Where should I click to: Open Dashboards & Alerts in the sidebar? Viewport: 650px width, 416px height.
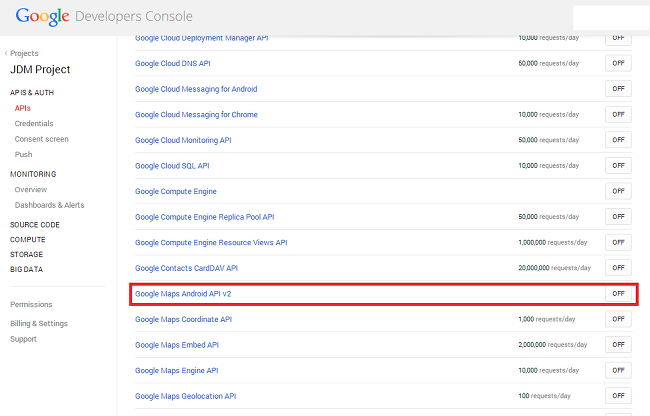pos(49,205)
